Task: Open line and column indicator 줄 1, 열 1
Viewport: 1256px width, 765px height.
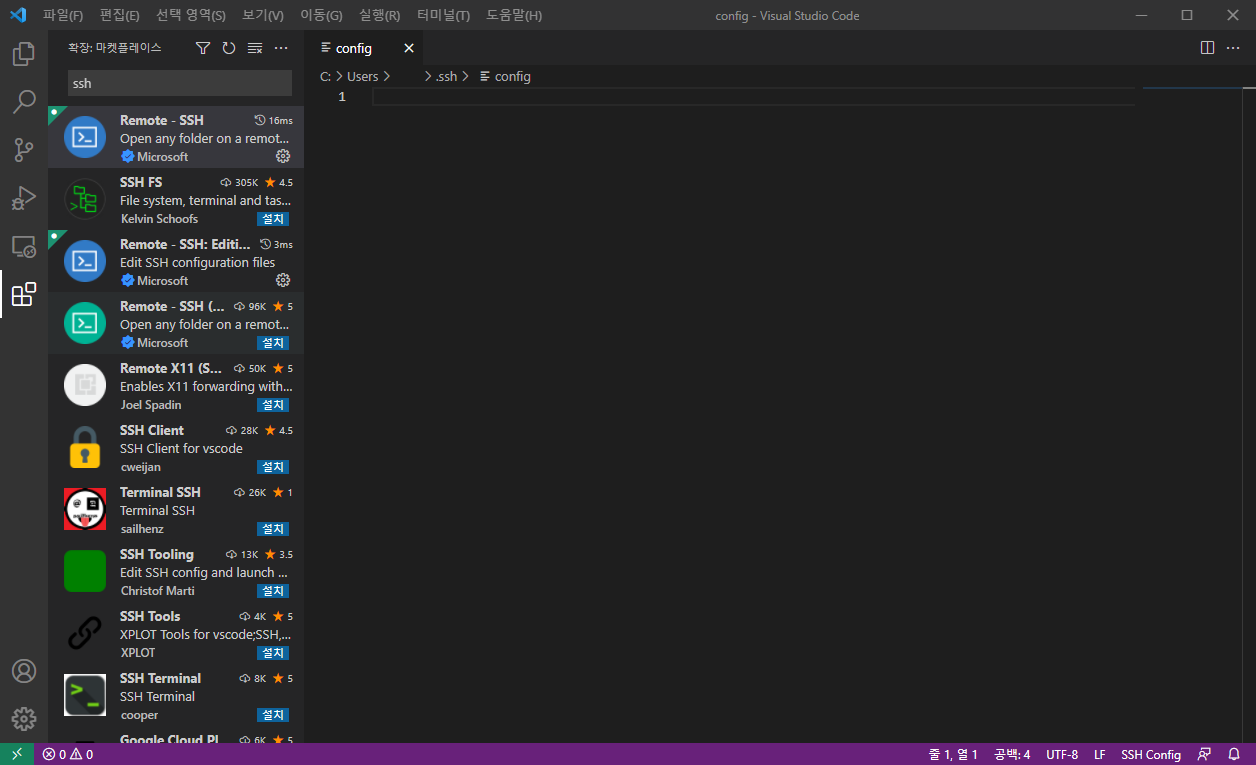Action: (953, 755)
